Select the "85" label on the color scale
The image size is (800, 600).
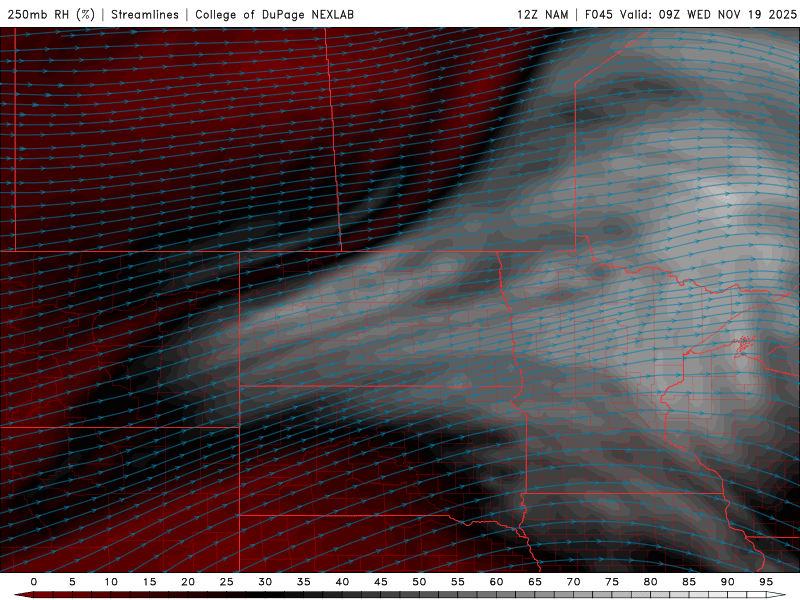(x=689, y=582)
